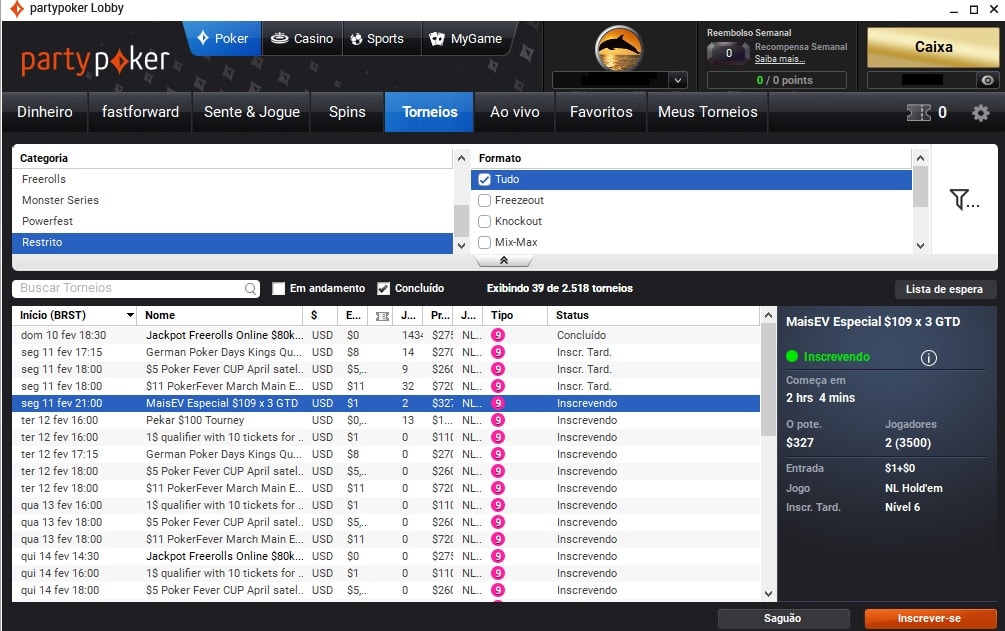The image size is (1005, 631).
Task: Click the Caixa cashier button
Action: 933,47
